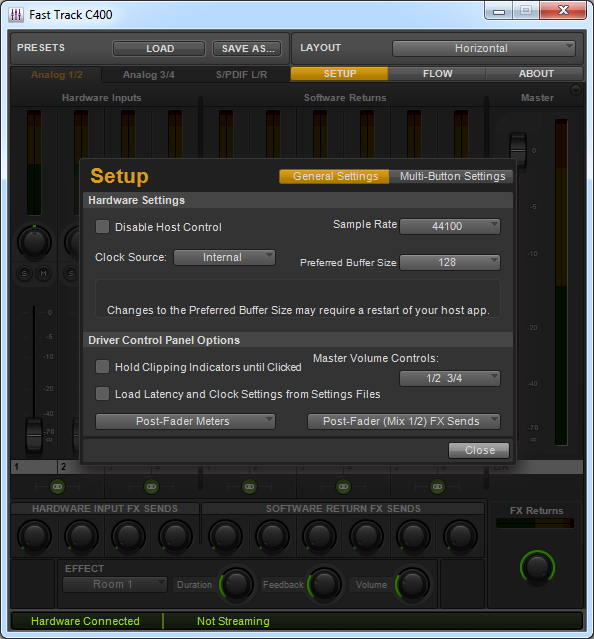
Task: Switch to the Analog 3/4 mix tab
Action: pyautogui.click(x=149, y=75)
